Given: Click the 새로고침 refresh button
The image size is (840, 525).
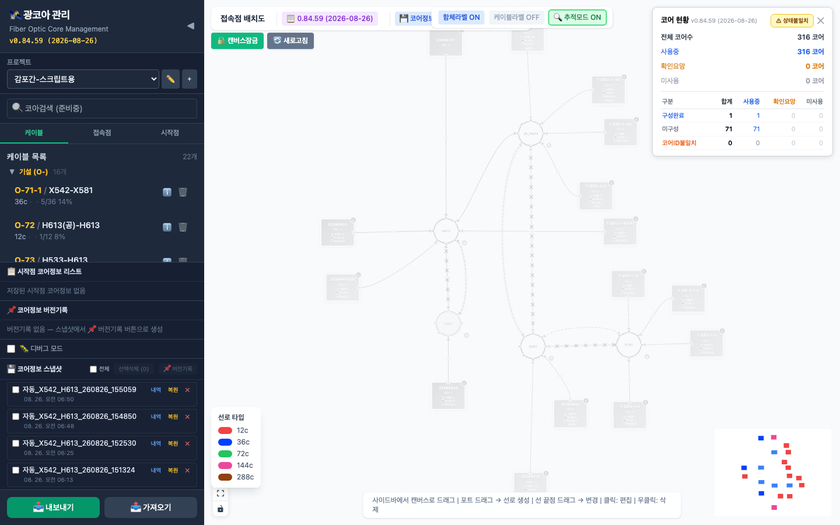Looking at the screenshot, I should (290, 41).
